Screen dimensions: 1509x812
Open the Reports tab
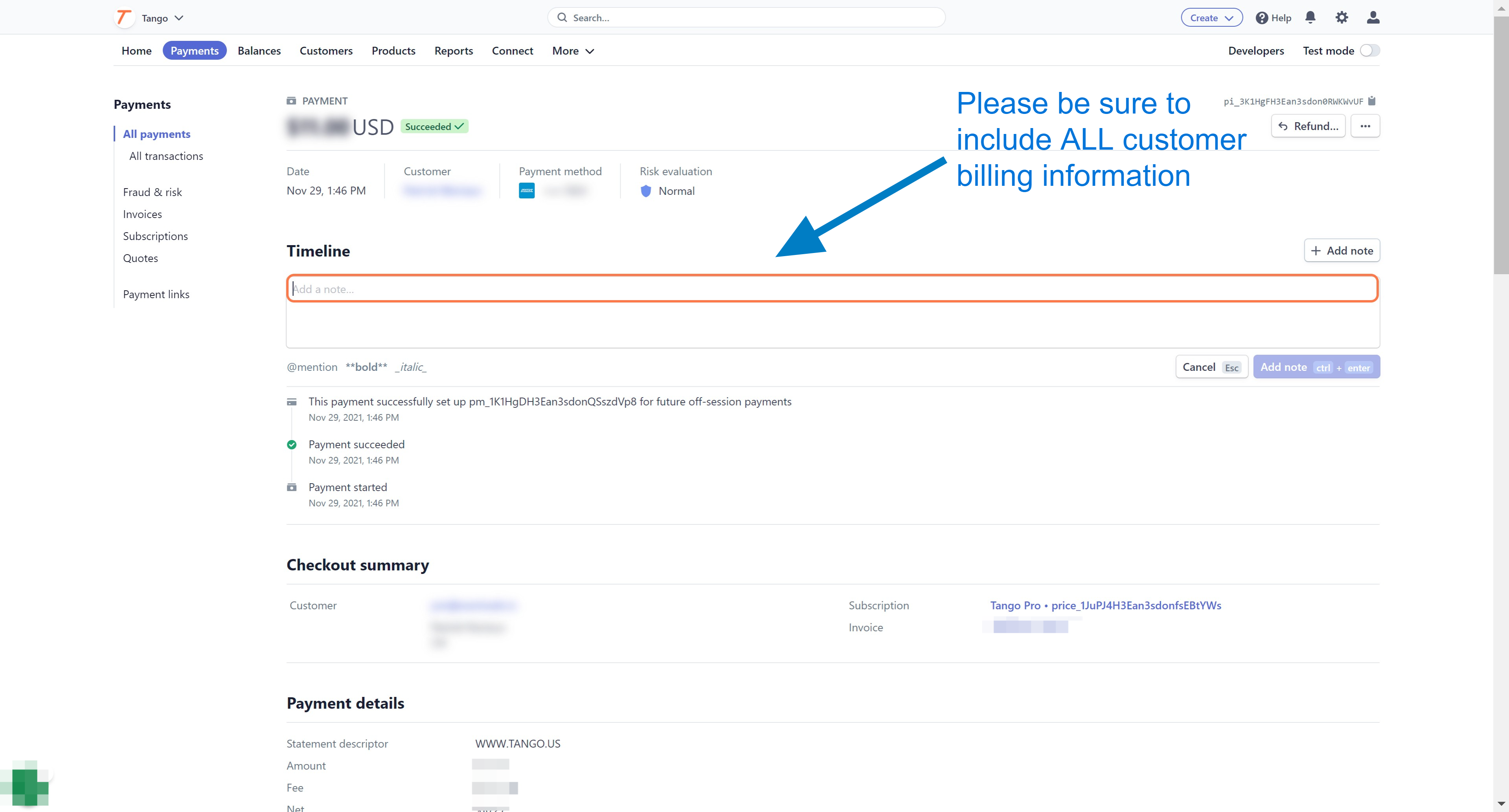click(453, 51)
